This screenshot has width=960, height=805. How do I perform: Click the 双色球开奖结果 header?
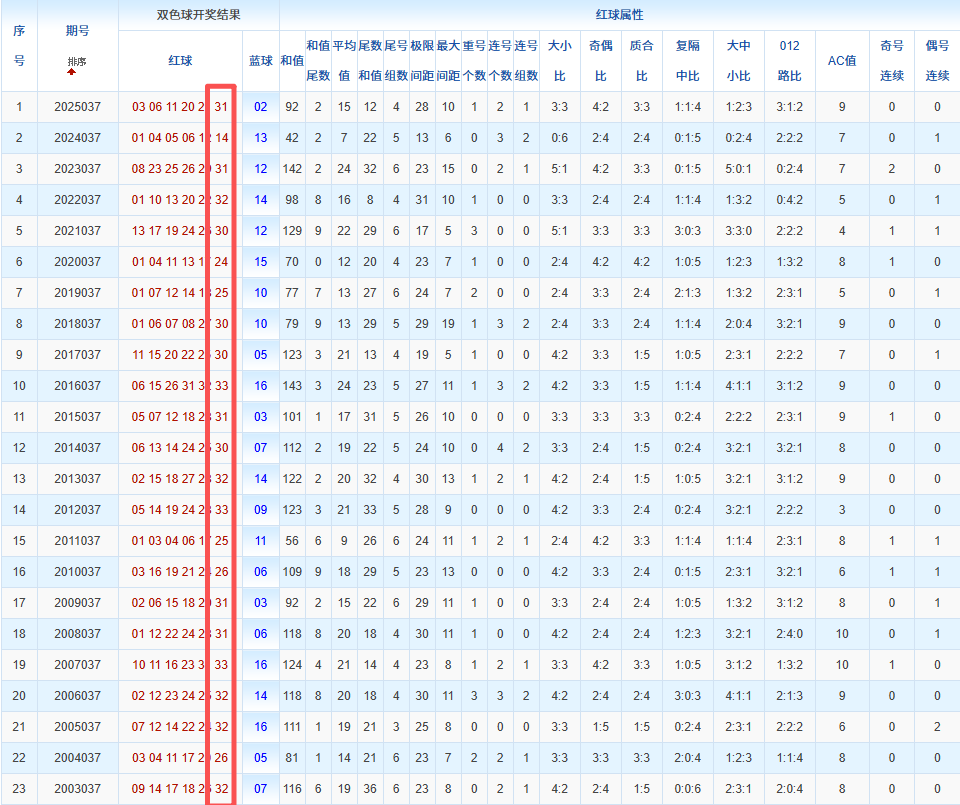[198, 15]
